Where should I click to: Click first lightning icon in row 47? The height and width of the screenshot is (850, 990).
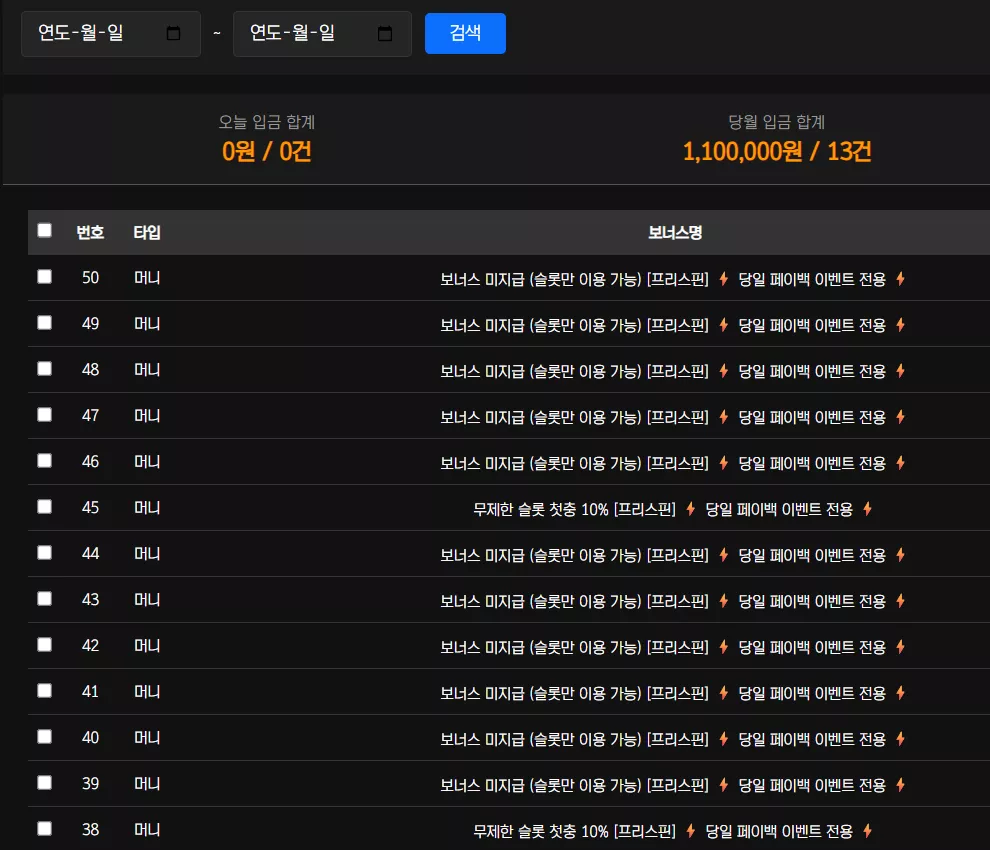point(724,417)
